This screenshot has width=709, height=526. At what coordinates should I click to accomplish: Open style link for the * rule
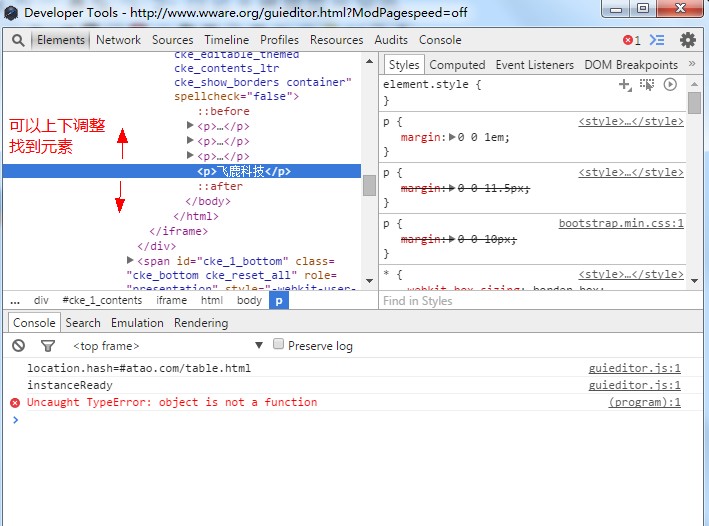point(631,274)
